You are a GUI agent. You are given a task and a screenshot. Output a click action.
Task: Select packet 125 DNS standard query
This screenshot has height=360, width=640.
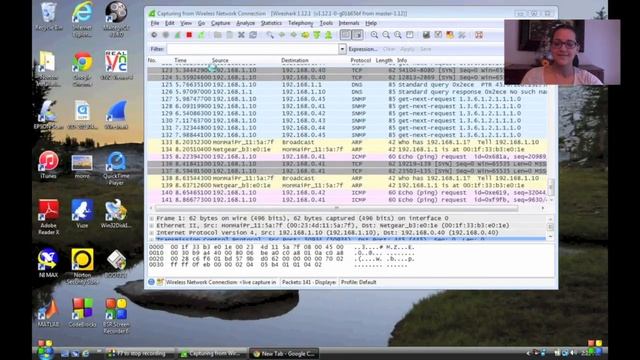[347, 85]
